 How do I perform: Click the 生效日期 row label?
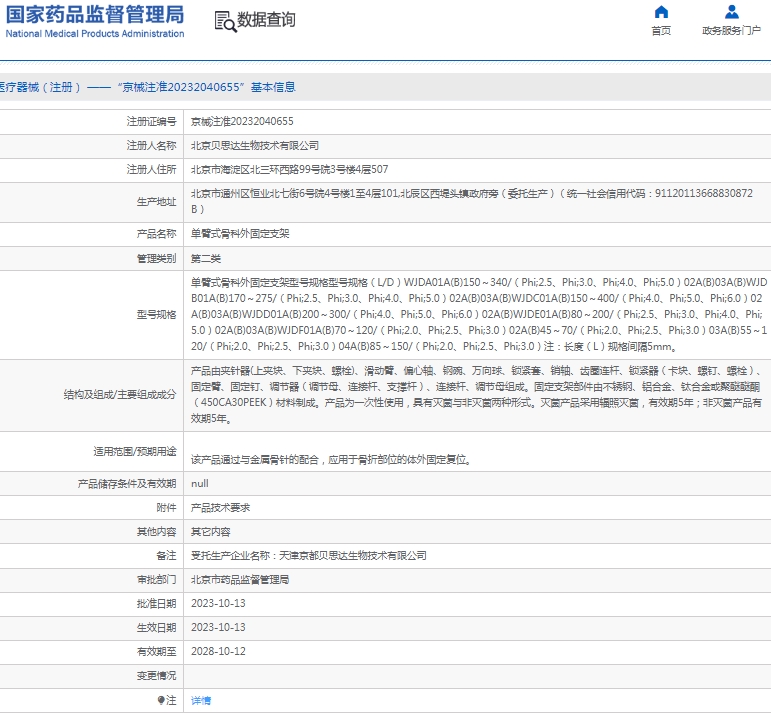point(156,628)
